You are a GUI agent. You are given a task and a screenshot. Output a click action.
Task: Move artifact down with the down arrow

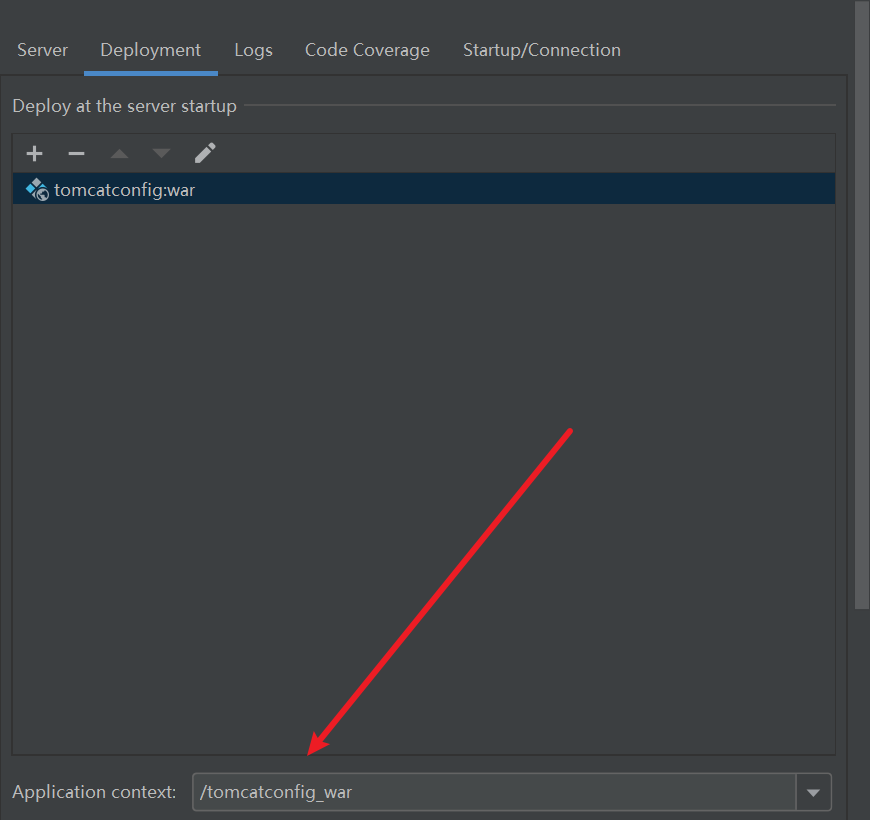pos(161,153)
